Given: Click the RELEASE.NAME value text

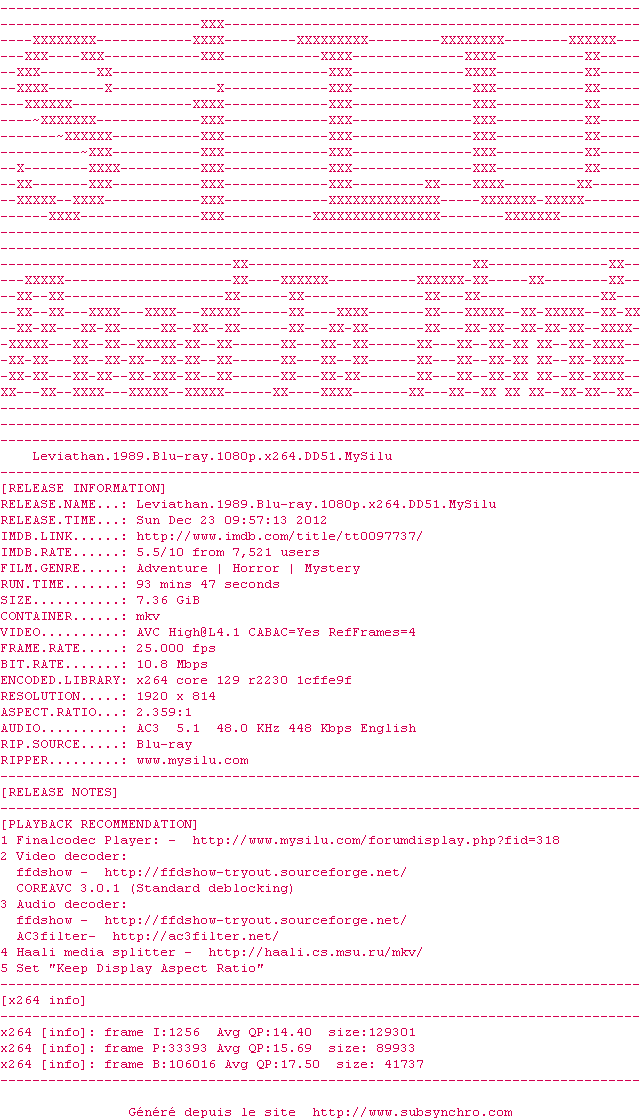Looking at the screenshot, I should [x=316, y=504].
